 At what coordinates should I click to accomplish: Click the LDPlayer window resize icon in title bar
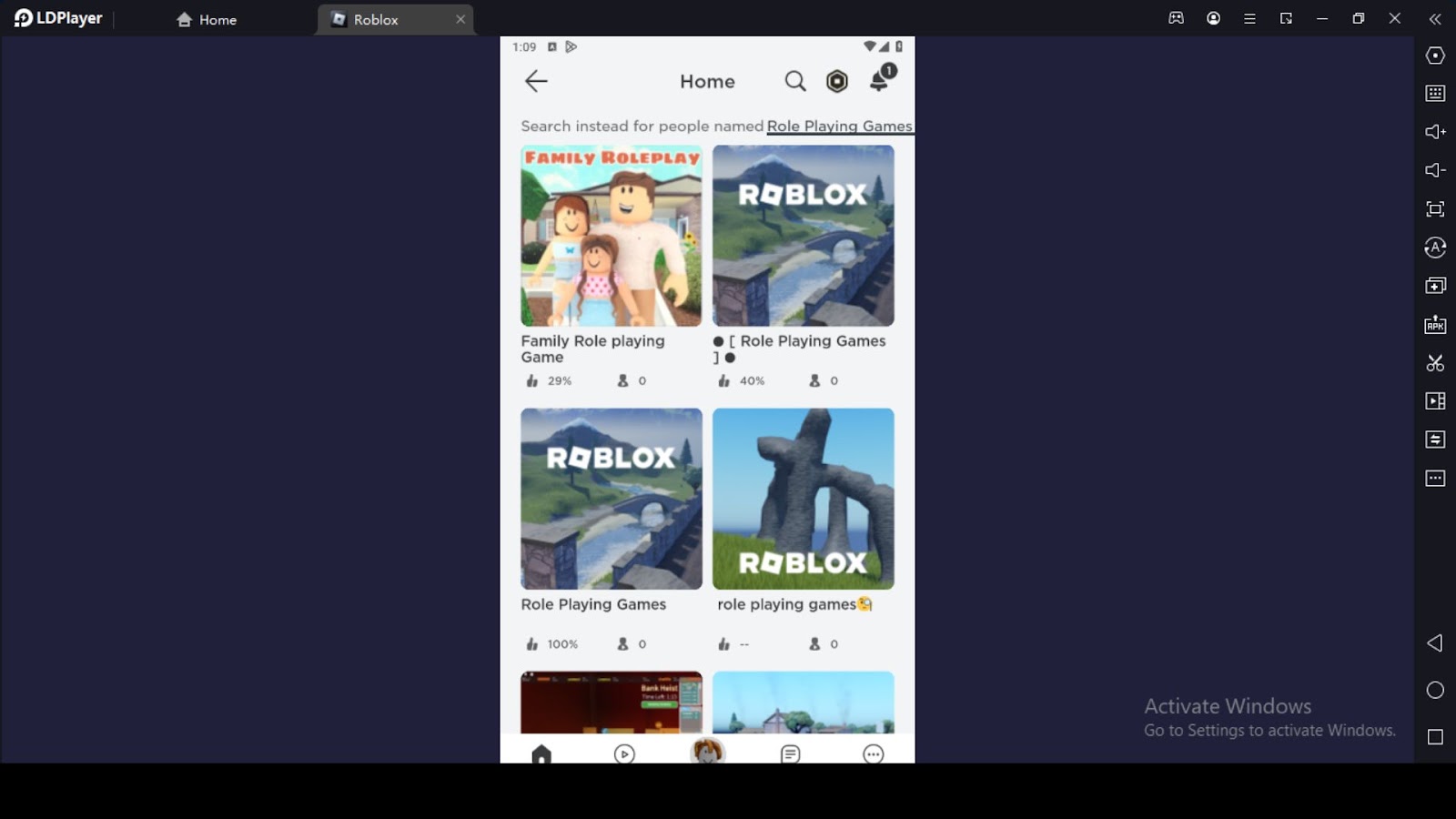(1286, 18)
